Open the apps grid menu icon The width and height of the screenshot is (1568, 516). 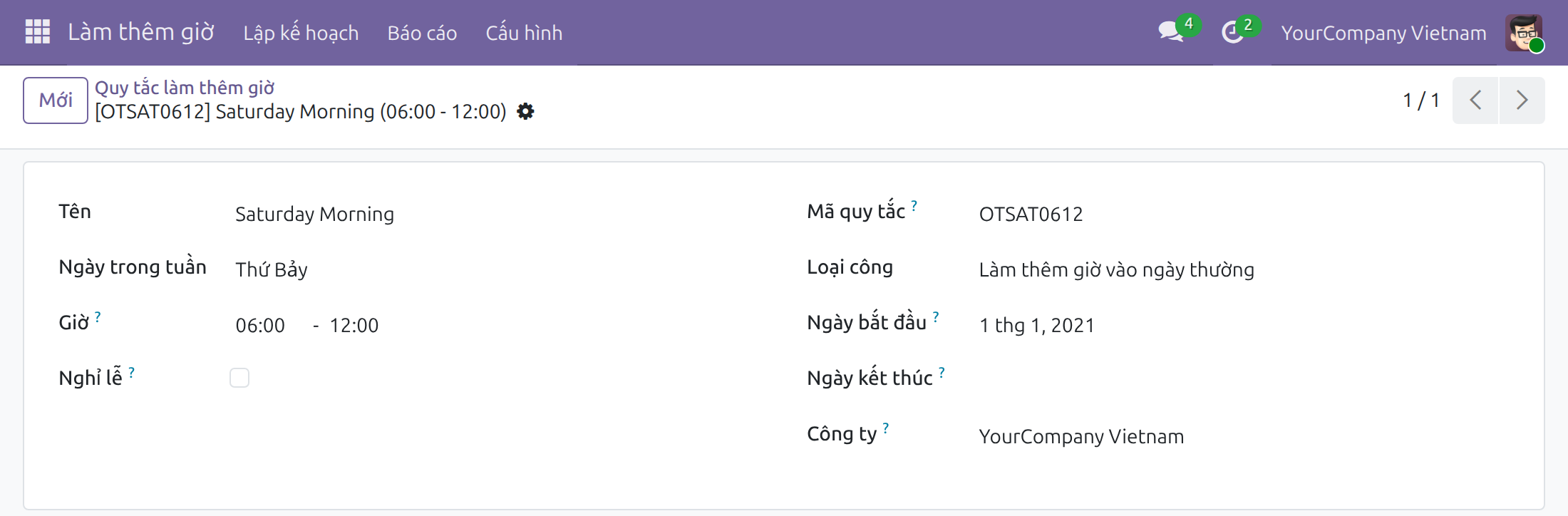(x=37, y=32)
